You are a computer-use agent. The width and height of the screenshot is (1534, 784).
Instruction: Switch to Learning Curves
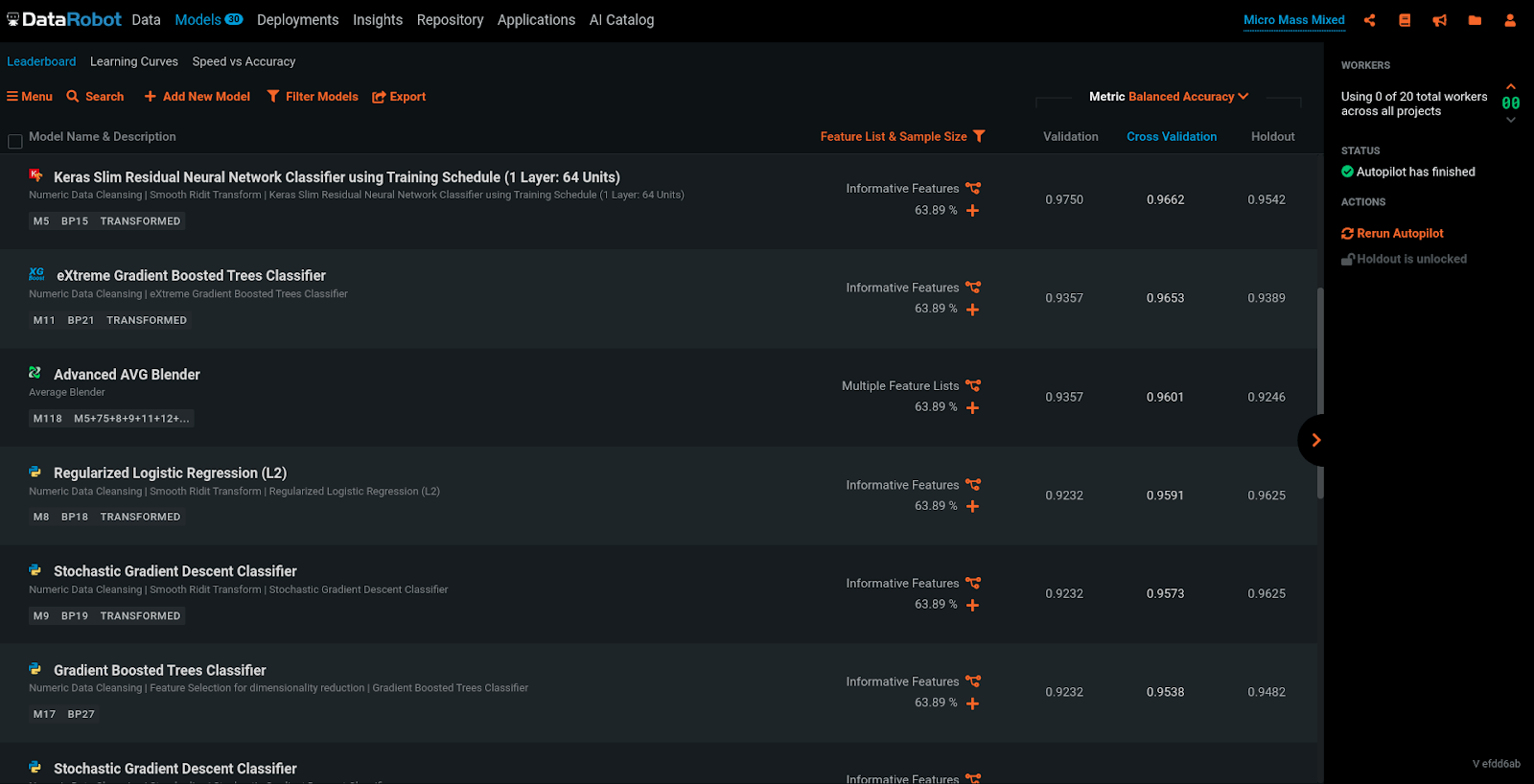(x=134, y=61)
